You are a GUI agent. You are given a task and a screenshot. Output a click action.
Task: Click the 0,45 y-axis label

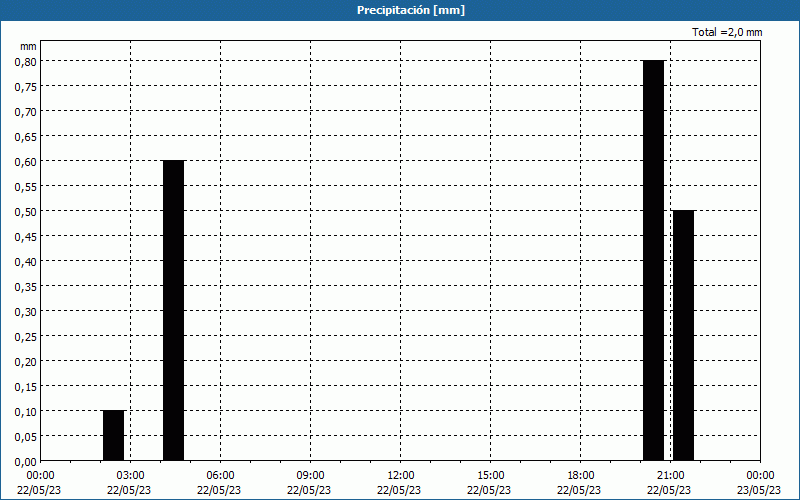tap(26, 237)
